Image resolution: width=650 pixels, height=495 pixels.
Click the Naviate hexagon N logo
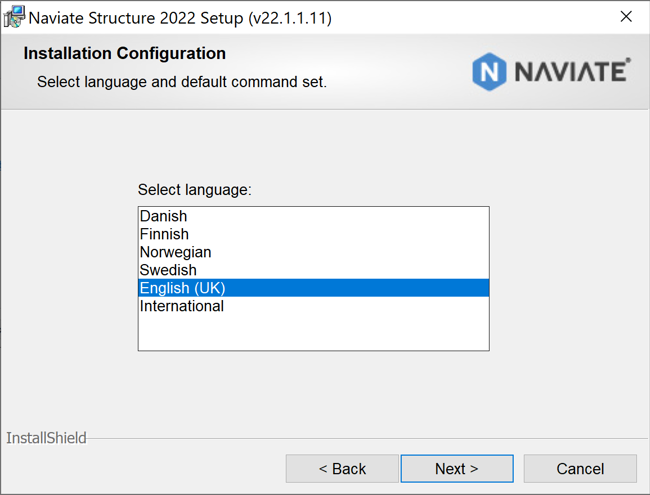click(489, 71)
